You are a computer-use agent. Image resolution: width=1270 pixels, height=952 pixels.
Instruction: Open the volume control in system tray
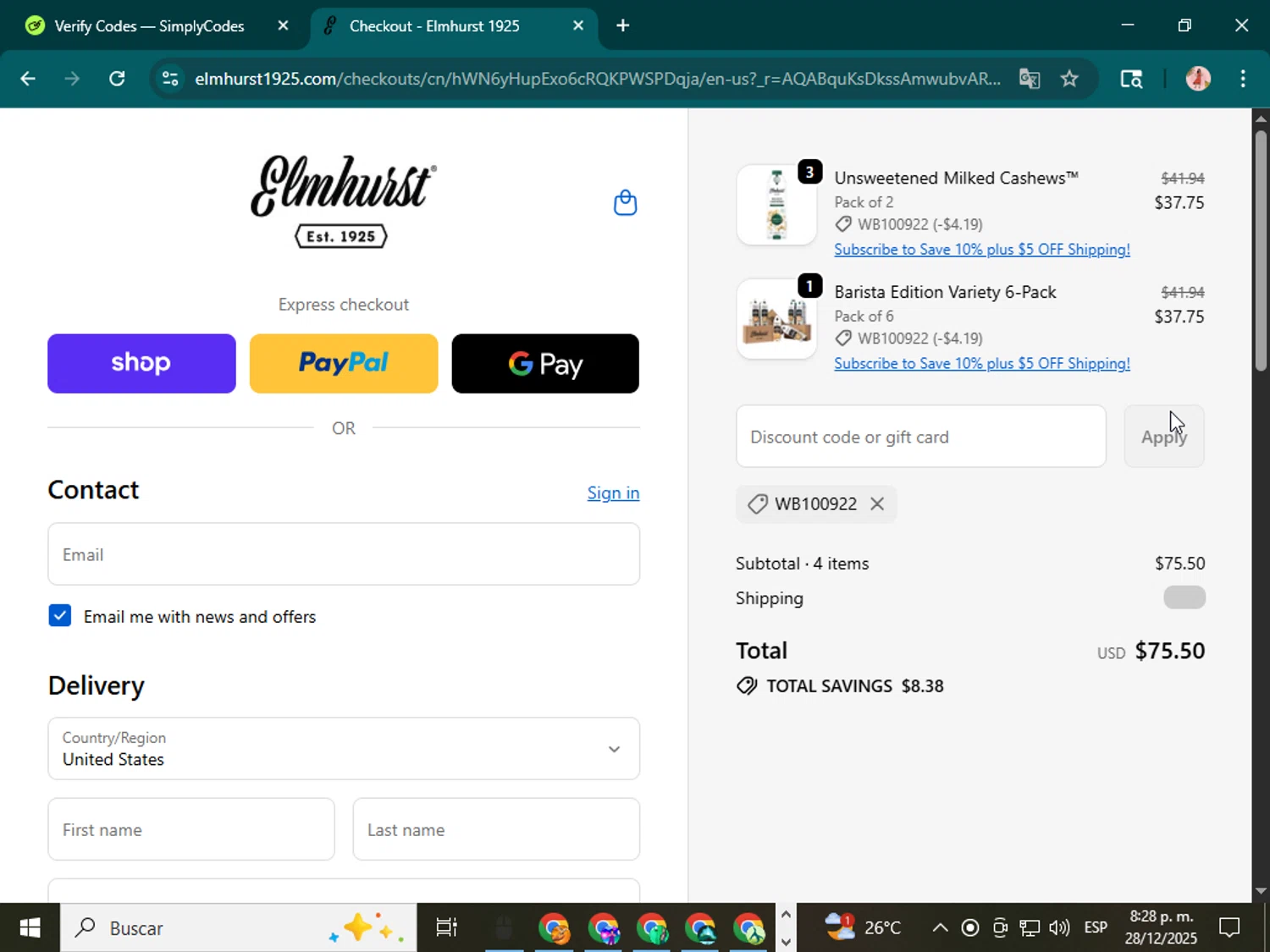coord(1059,928)
